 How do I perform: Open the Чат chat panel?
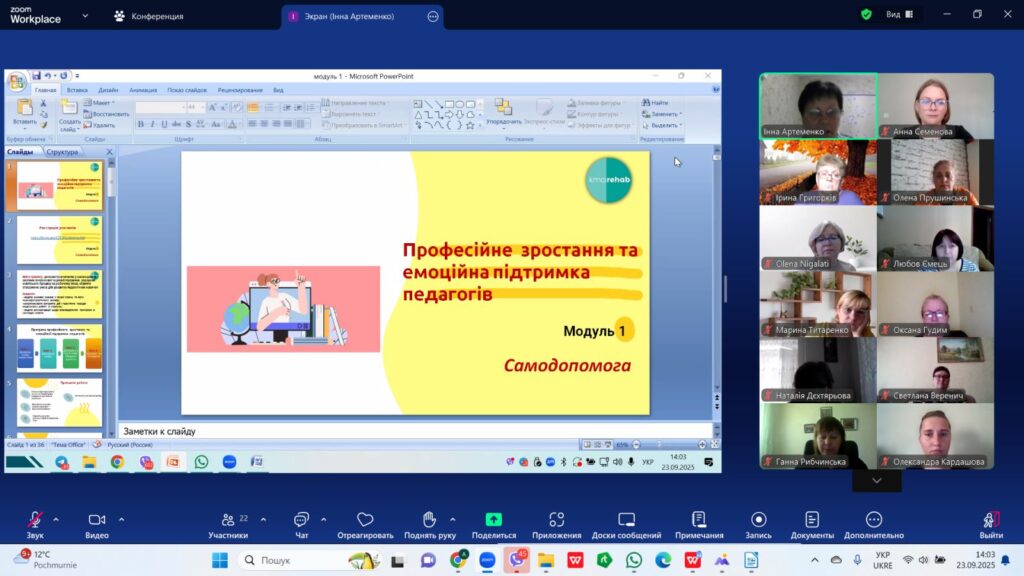coord(301,521)
